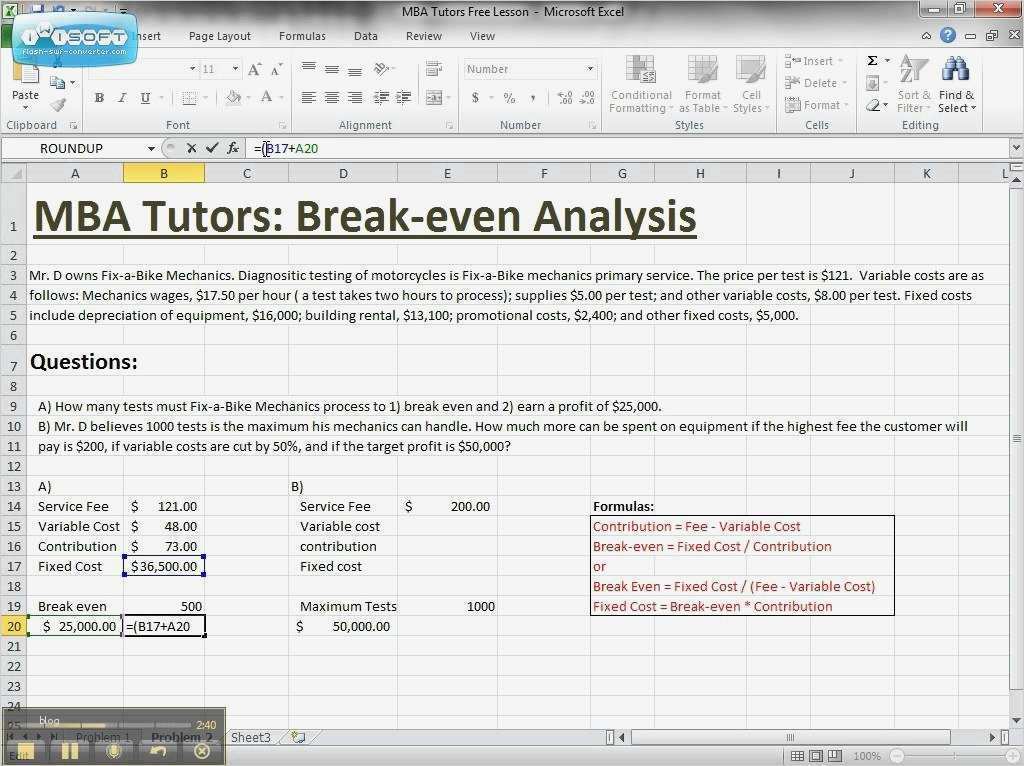Click in the formula bar input field

click(627, 148)
